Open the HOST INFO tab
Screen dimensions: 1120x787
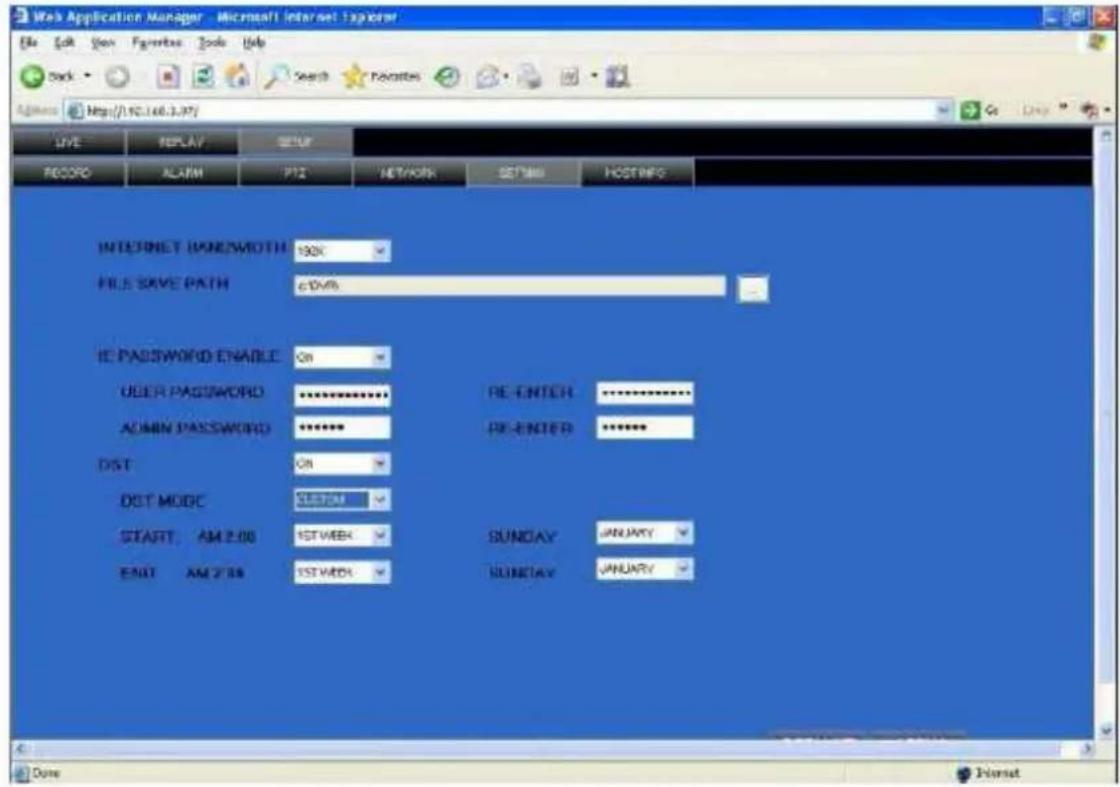(x=637, y=173)
